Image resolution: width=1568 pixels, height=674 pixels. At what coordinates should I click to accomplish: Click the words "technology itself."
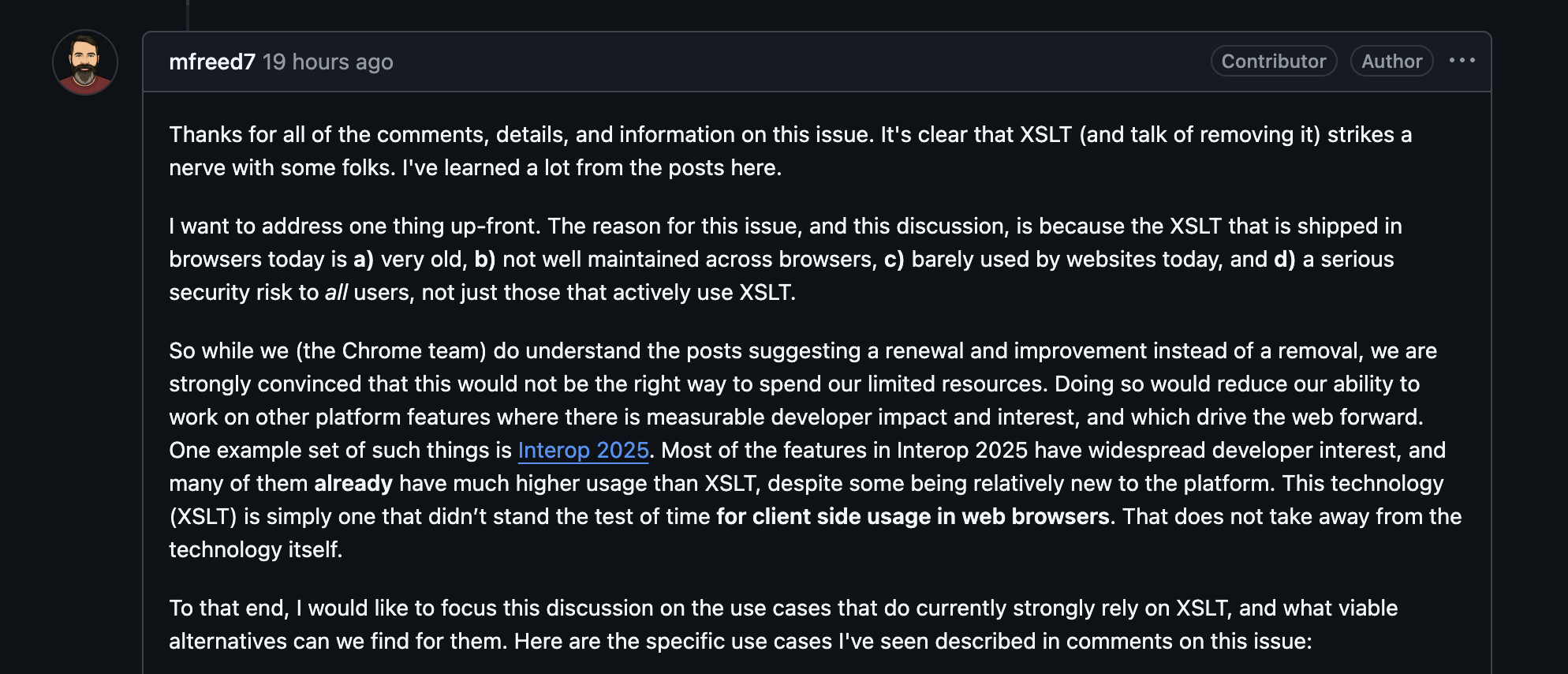tap(256, 549)
